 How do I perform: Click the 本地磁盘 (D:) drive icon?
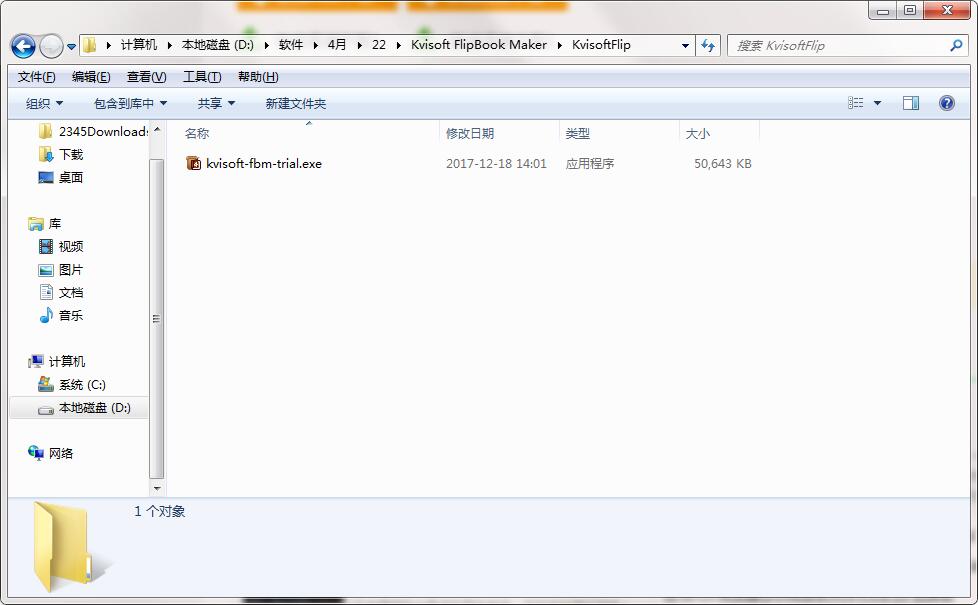(x=46, y=409)
